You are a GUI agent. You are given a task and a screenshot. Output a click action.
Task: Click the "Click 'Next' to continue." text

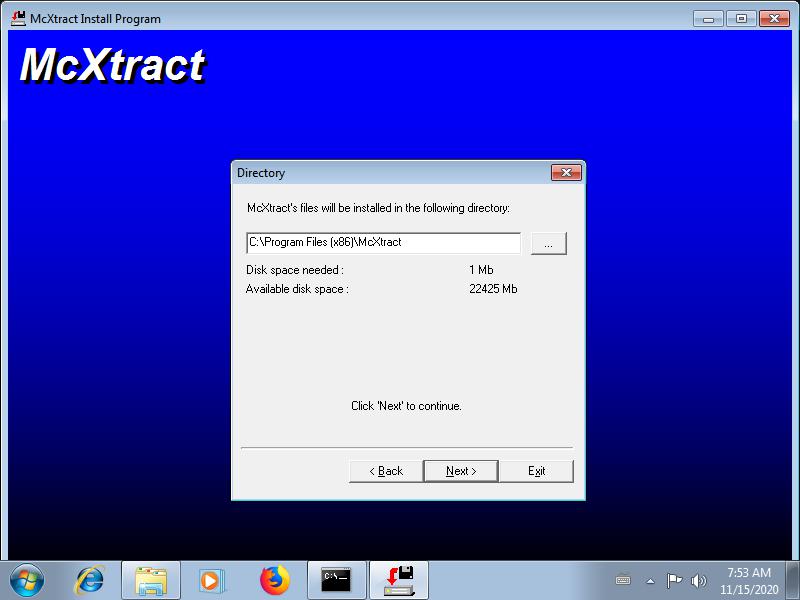(406, 406)
